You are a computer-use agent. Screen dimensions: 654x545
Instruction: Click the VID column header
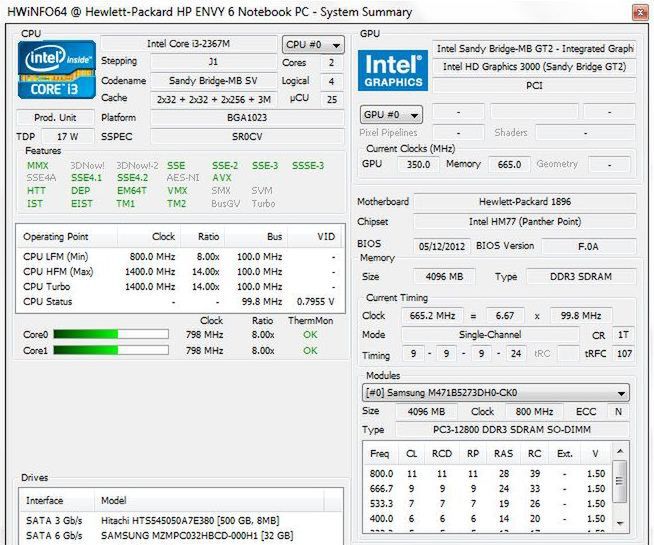tap(315, 236)
